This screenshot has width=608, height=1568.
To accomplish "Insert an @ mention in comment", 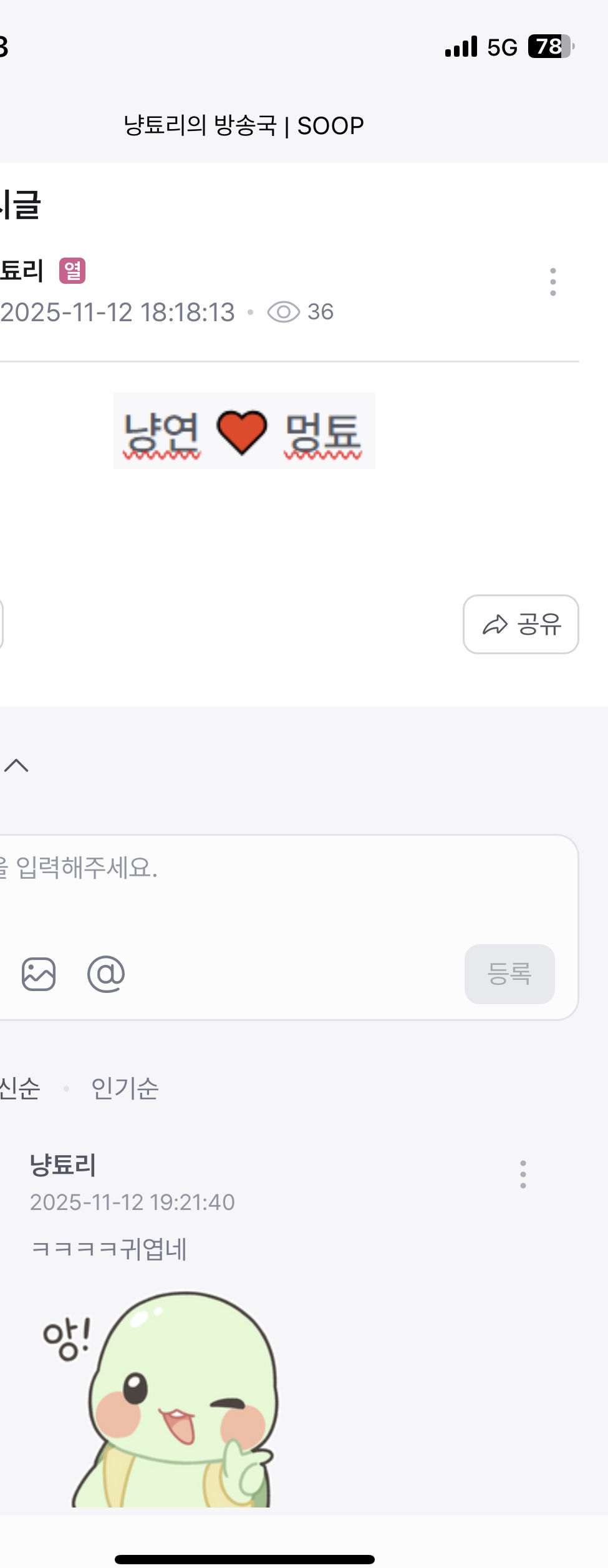I will click(106, 974).
